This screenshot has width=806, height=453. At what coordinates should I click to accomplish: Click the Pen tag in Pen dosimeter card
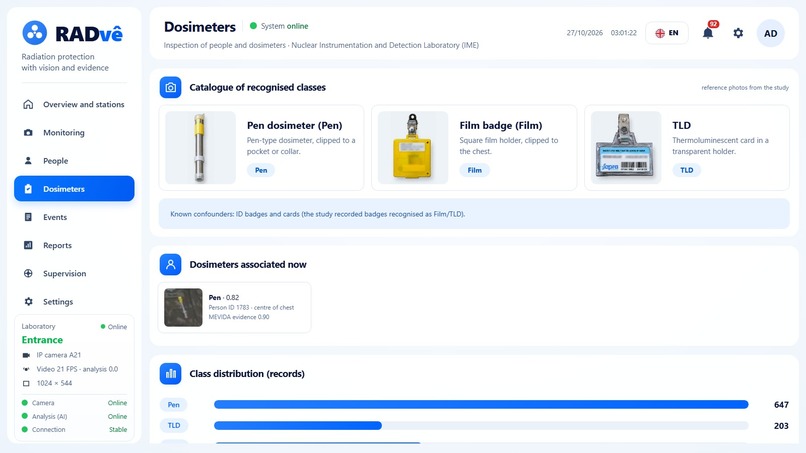pyautogui.click(x=261, y=170)
